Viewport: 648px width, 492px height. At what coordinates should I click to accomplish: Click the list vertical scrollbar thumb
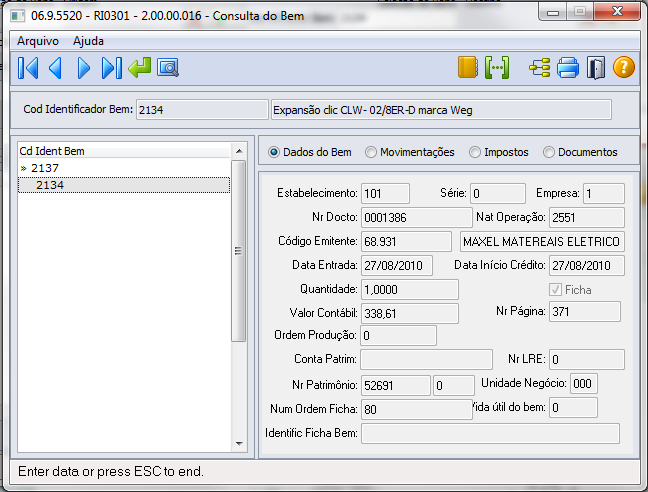pyautogui.click(x=238, y=251)
